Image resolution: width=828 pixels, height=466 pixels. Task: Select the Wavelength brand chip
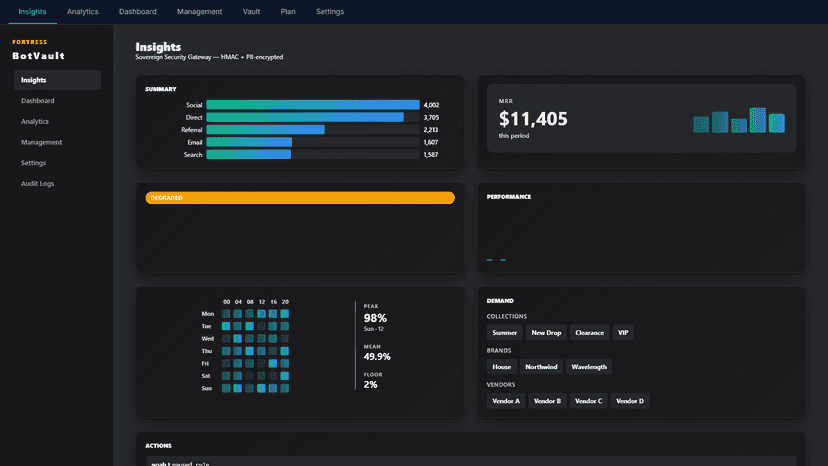(589, 367)
